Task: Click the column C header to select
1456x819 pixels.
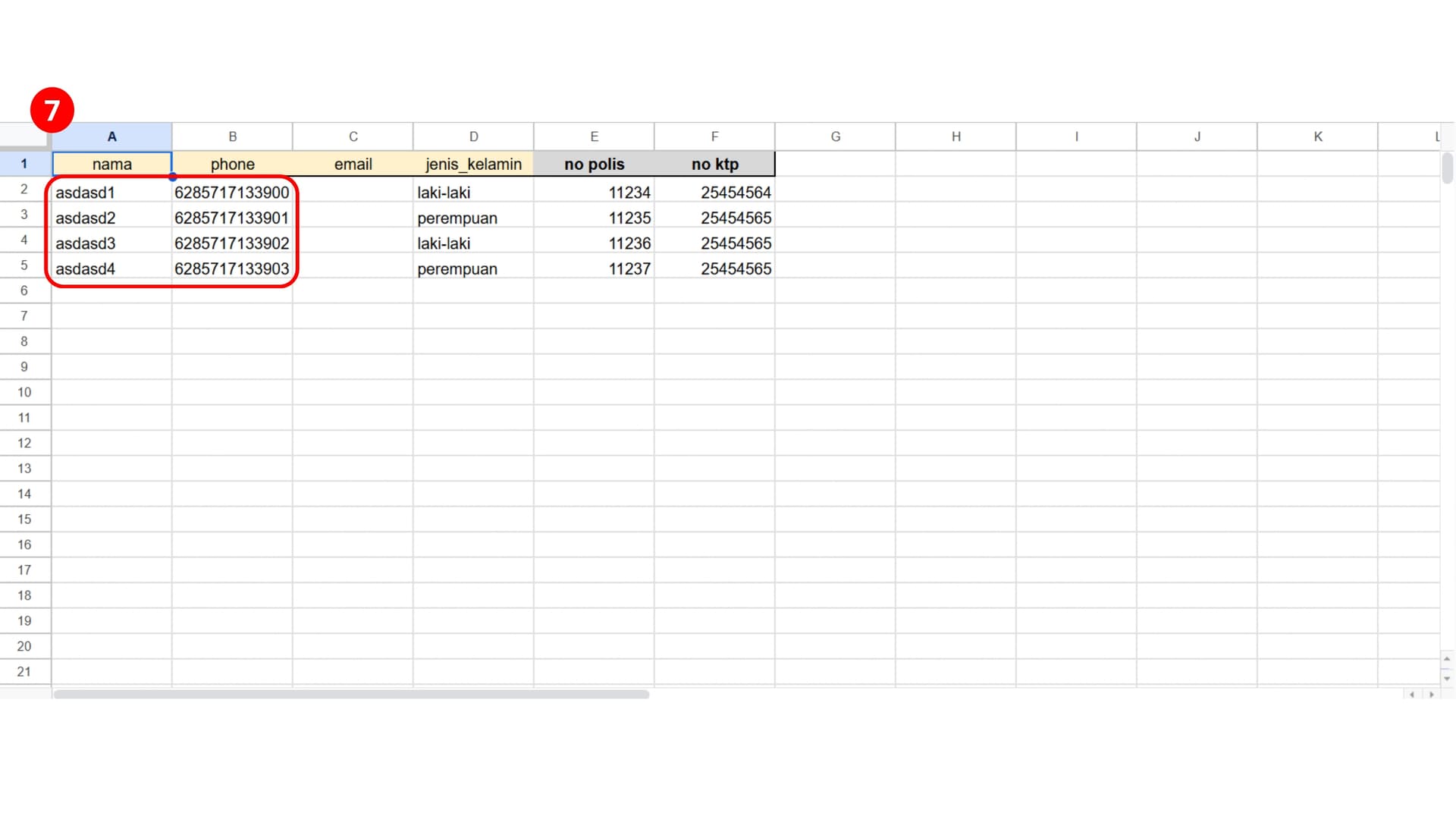Action: pos(353,136)
